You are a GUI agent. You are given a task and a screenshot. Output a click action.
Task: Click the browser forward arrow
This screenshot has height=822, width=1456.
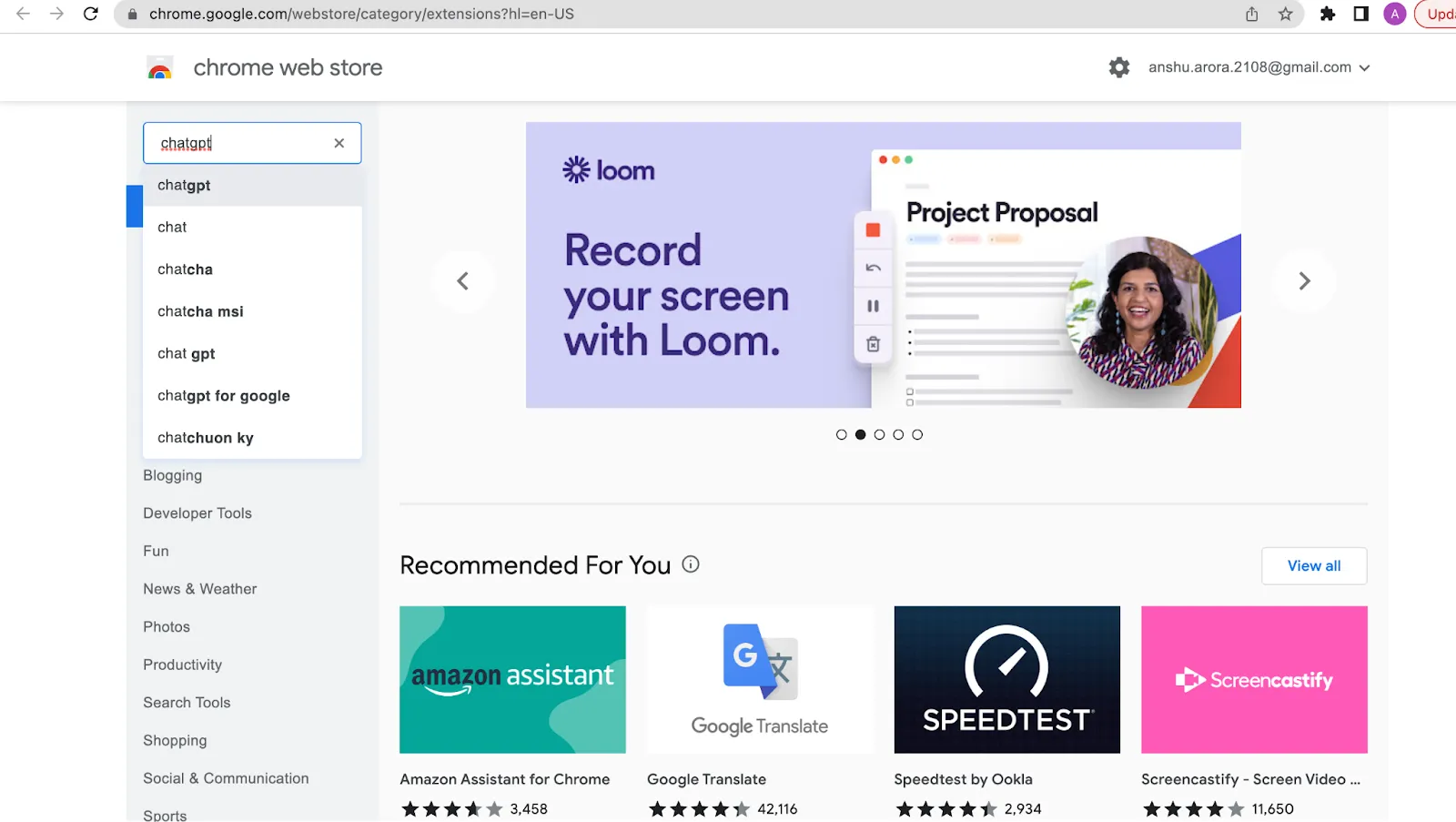56,14
